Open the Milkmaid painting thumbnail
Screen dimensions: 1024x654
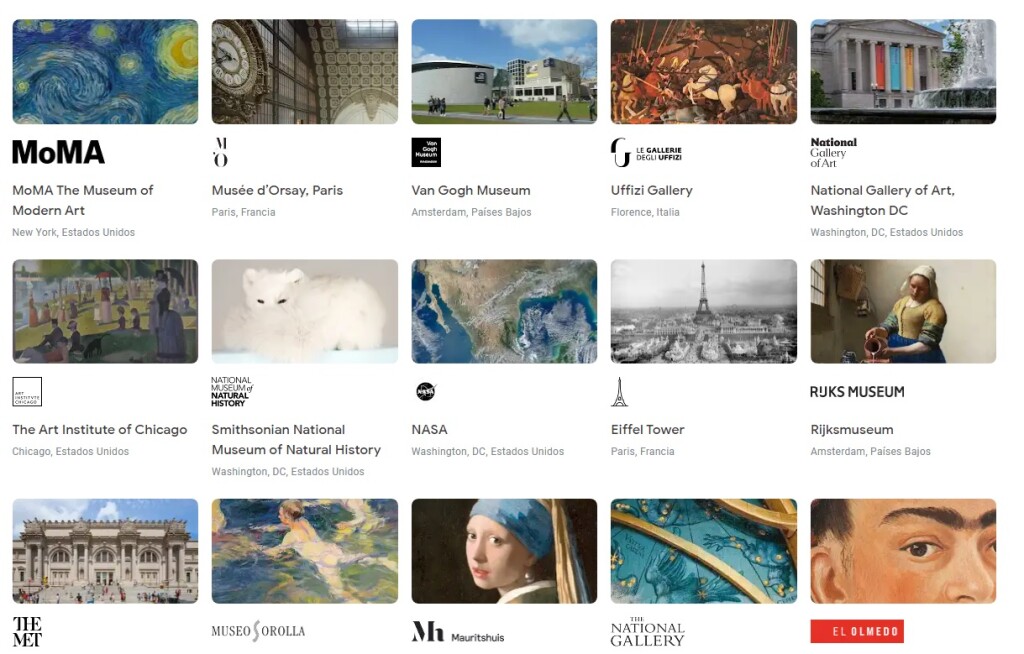(x=903, y=311)
